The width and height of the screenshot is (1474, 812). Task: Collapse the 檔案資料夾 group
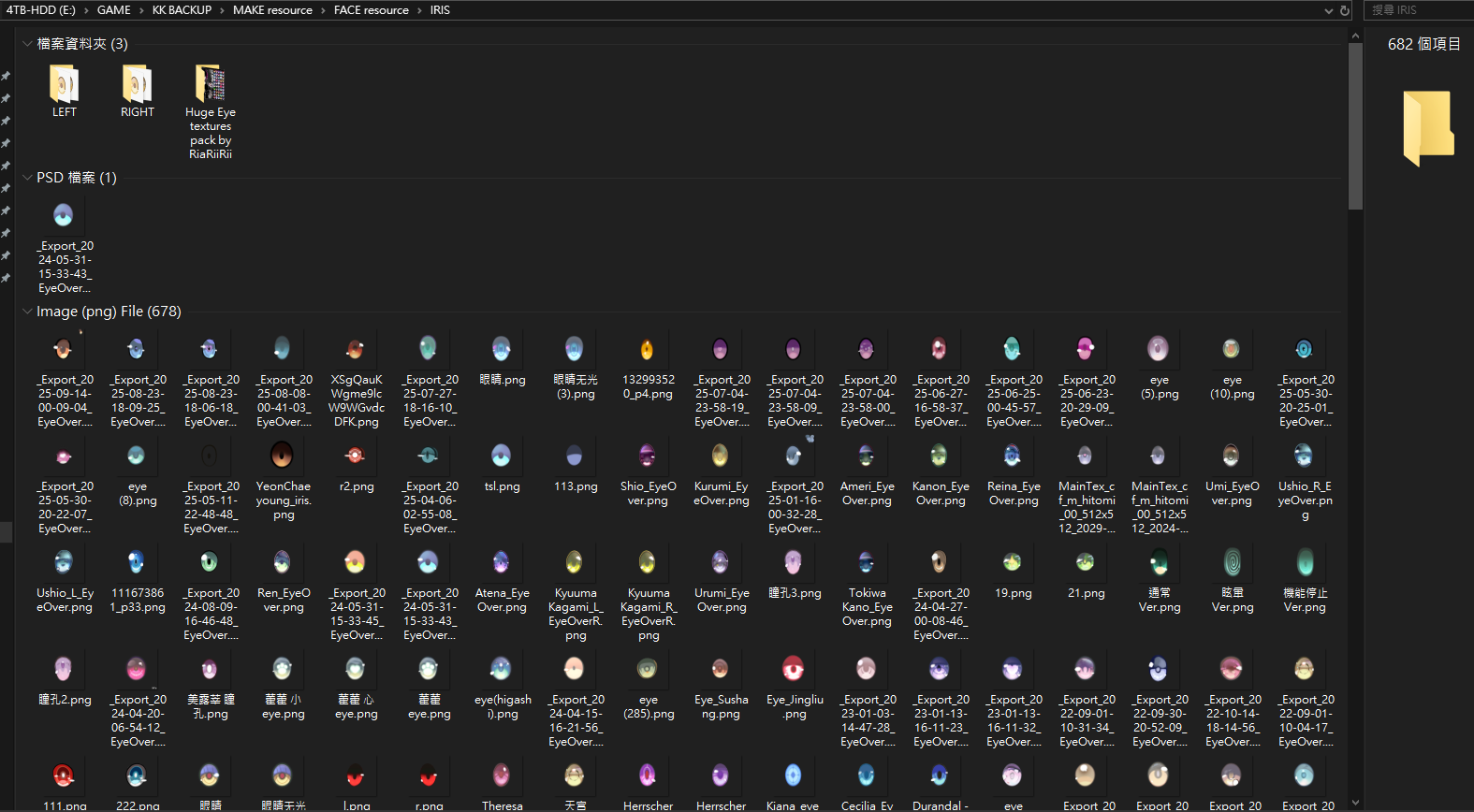coord(27,44)
